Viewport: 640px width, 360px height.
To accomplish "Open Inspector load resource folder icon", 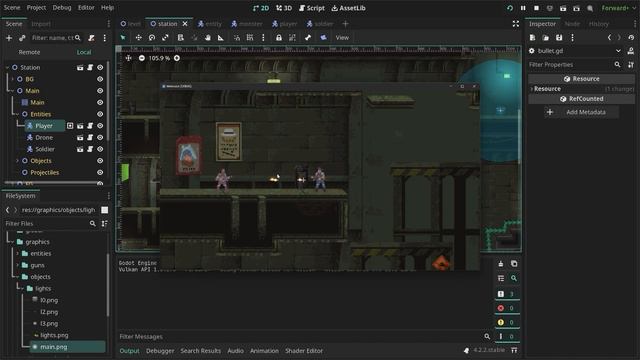I will [546, 38].
